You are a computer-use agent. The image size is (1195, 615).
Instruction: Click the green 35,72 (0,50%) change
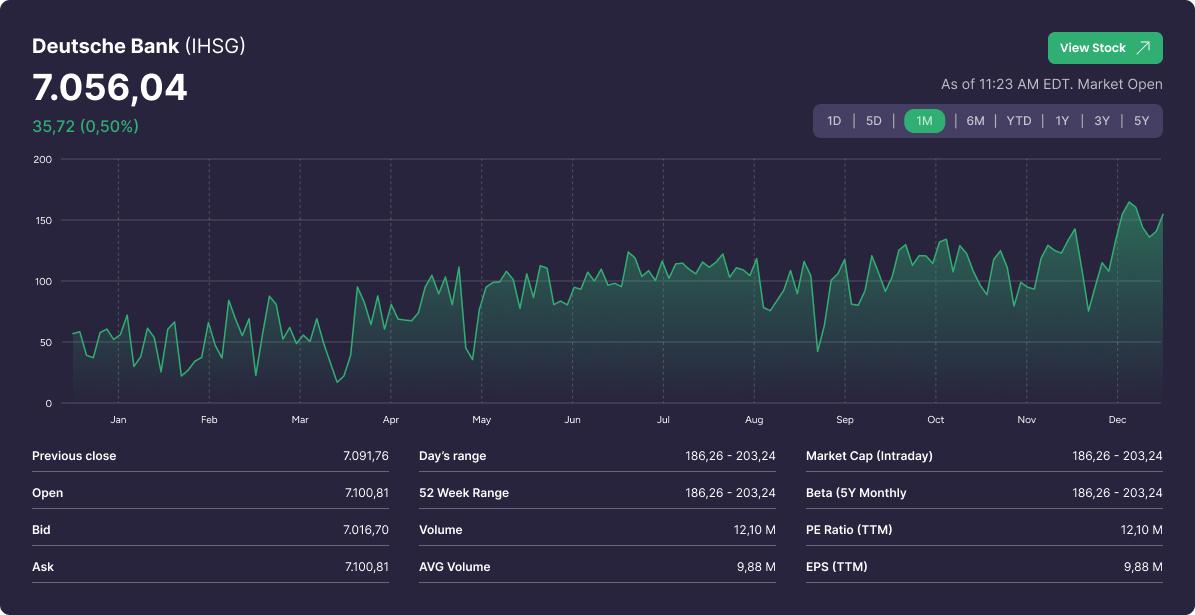pyautogui.click(x=85, y=127)
